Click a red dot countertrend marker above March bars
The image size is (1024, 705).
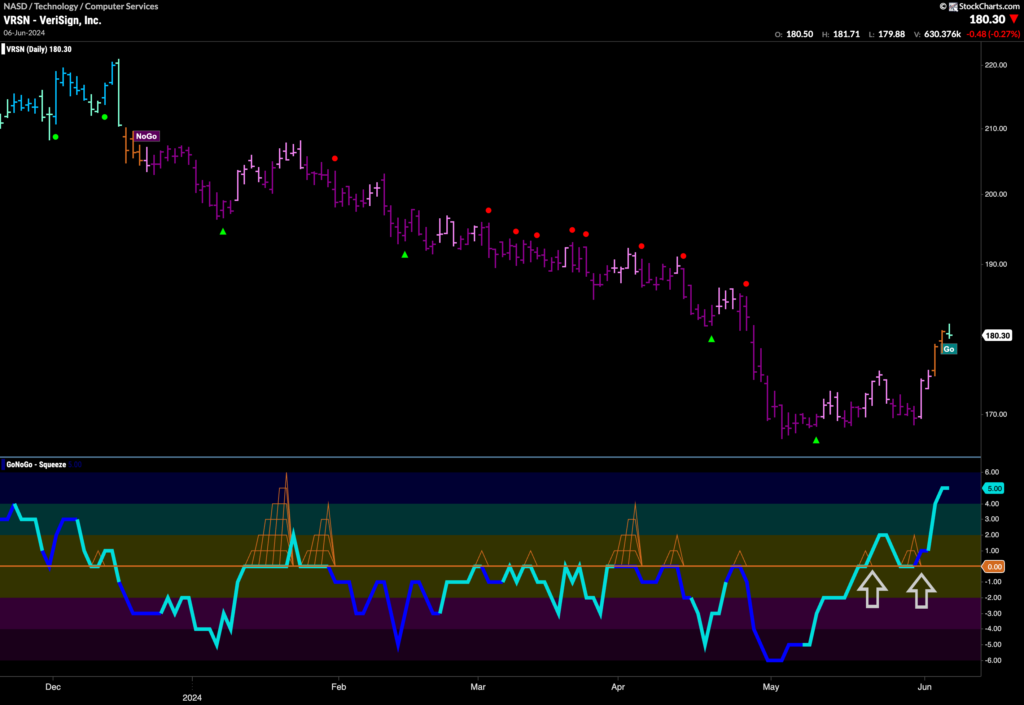point(488,210)
